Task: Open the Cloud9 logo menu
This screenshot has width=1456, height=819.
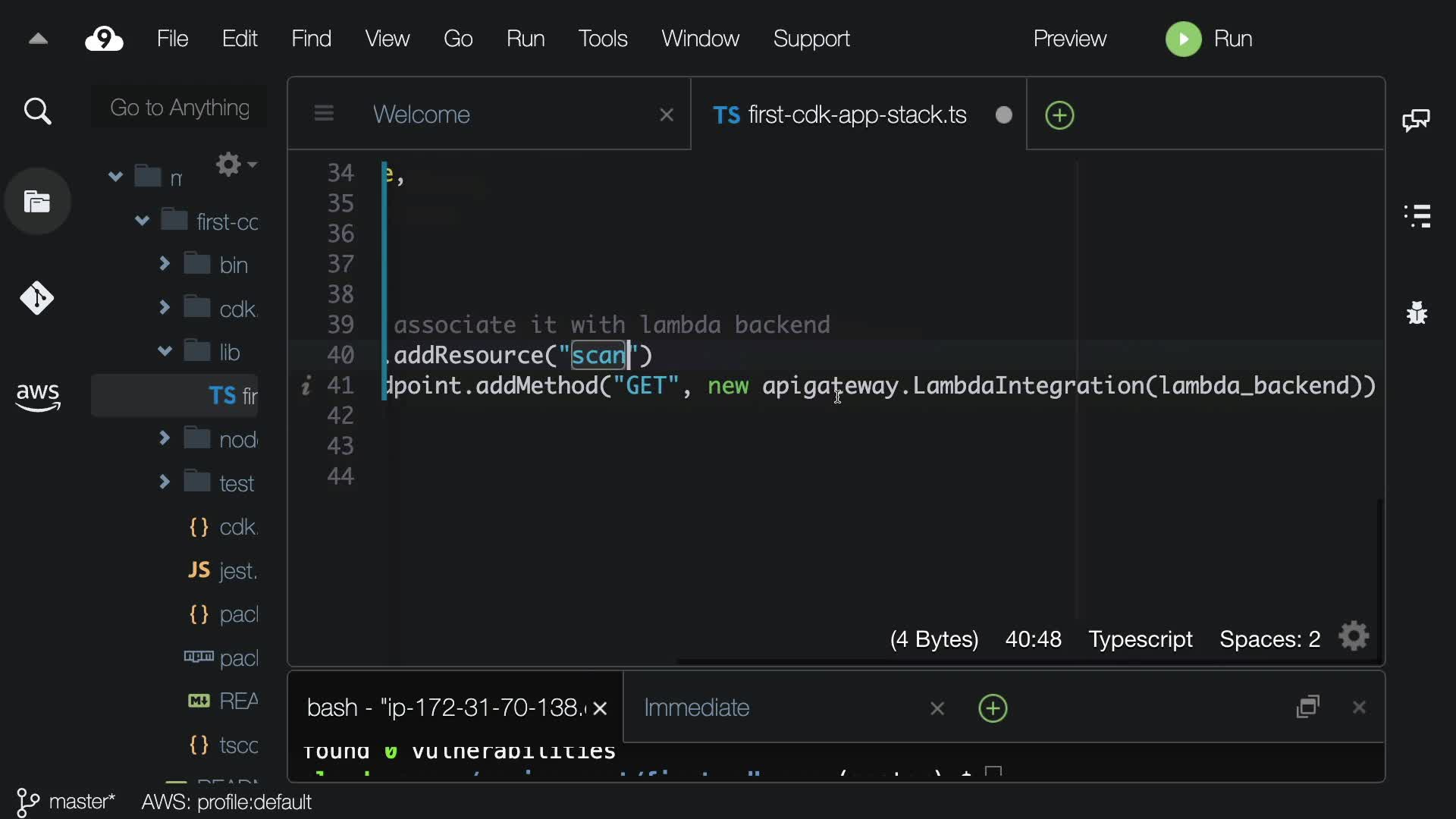Action: [104, 39]
